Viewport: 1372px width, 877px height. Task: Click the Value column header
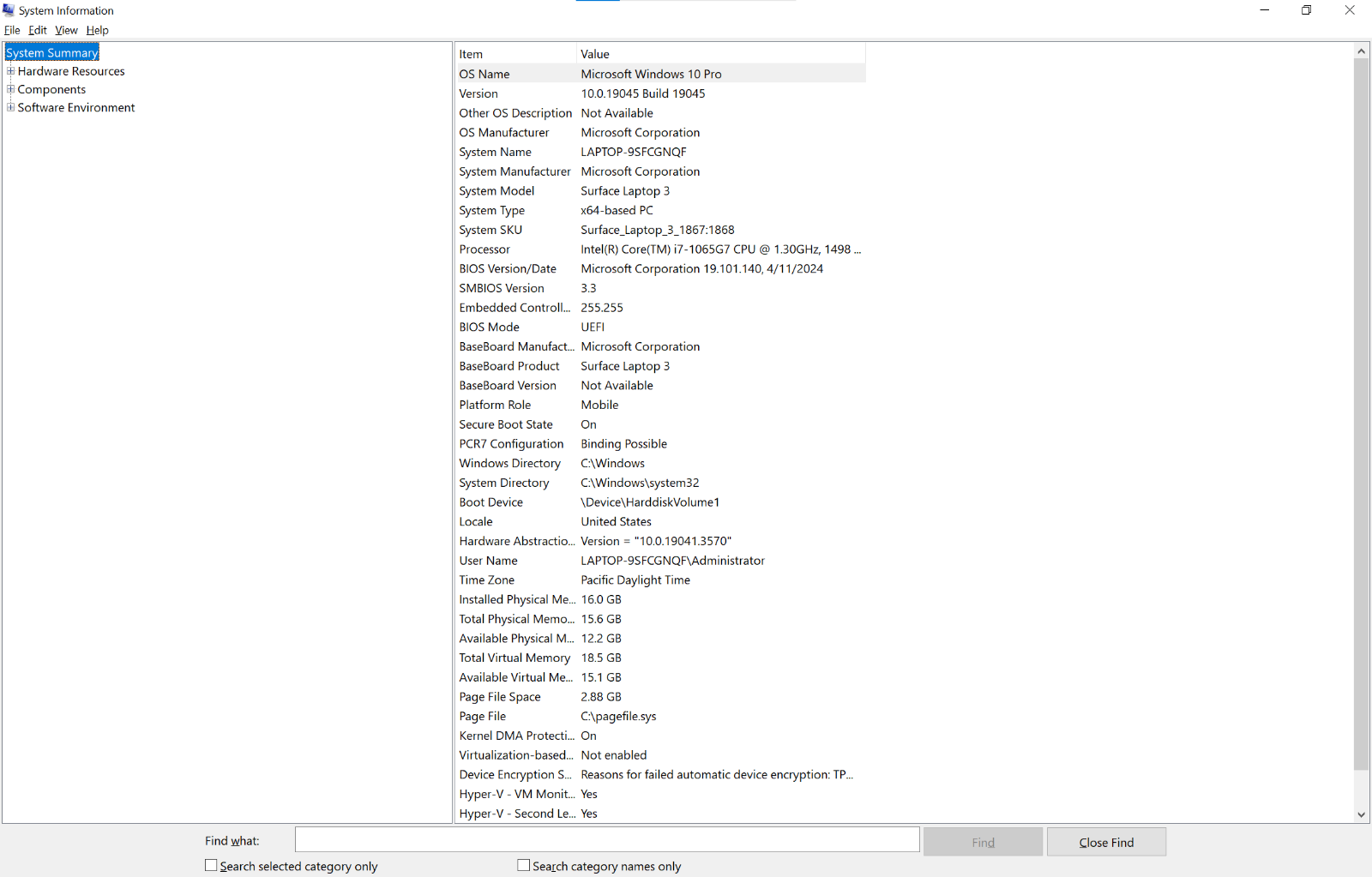721,54
